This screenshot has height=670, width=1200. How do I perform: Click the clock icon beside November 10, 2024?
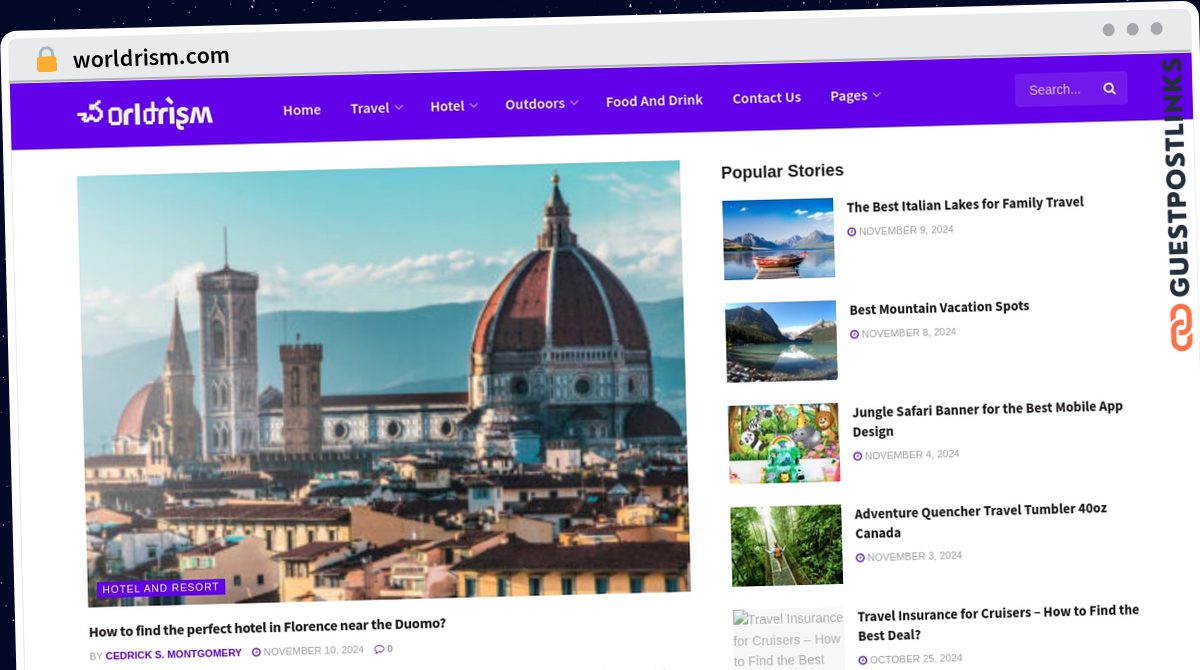click(x=256, y=651)
